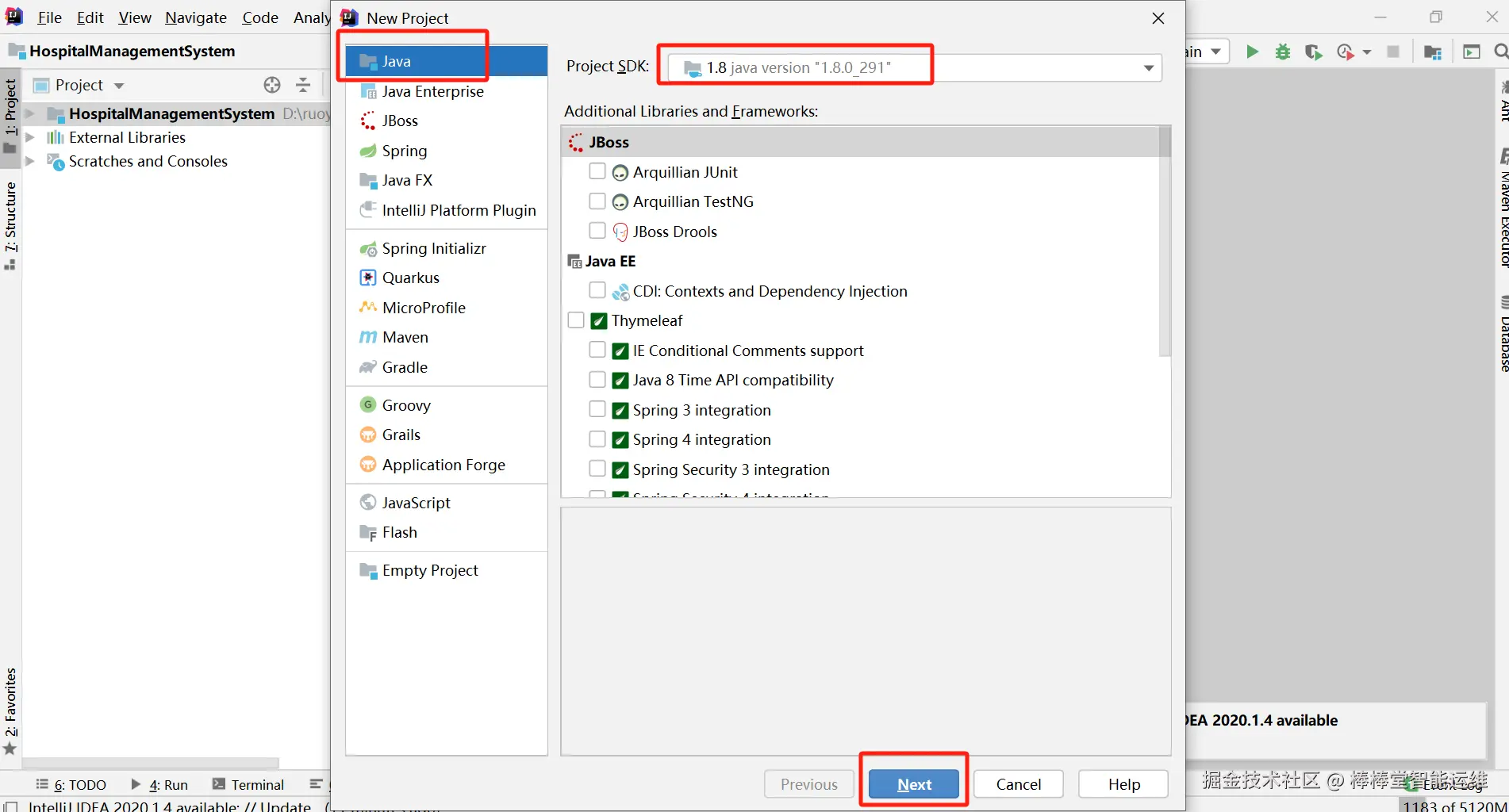Open Structure side tool tab
1509x812 pixels.
click(x=10, y=225)
